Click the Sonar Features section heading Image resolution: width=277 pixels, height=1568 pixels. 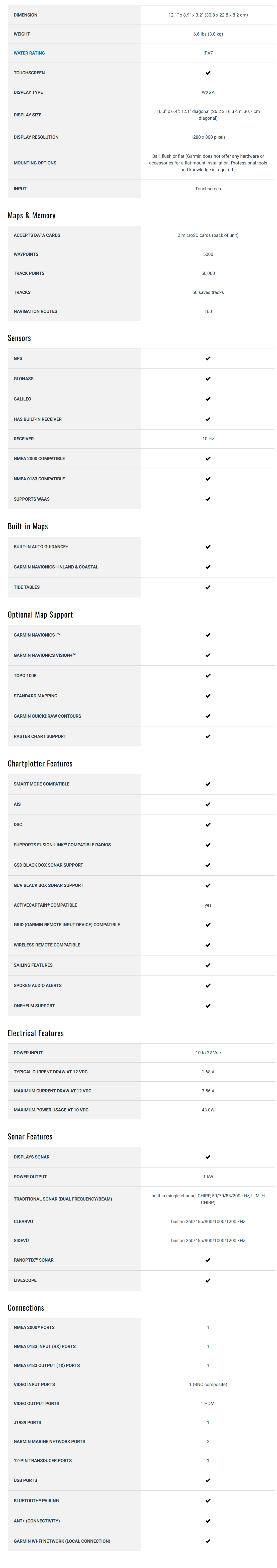[30, 1136]
